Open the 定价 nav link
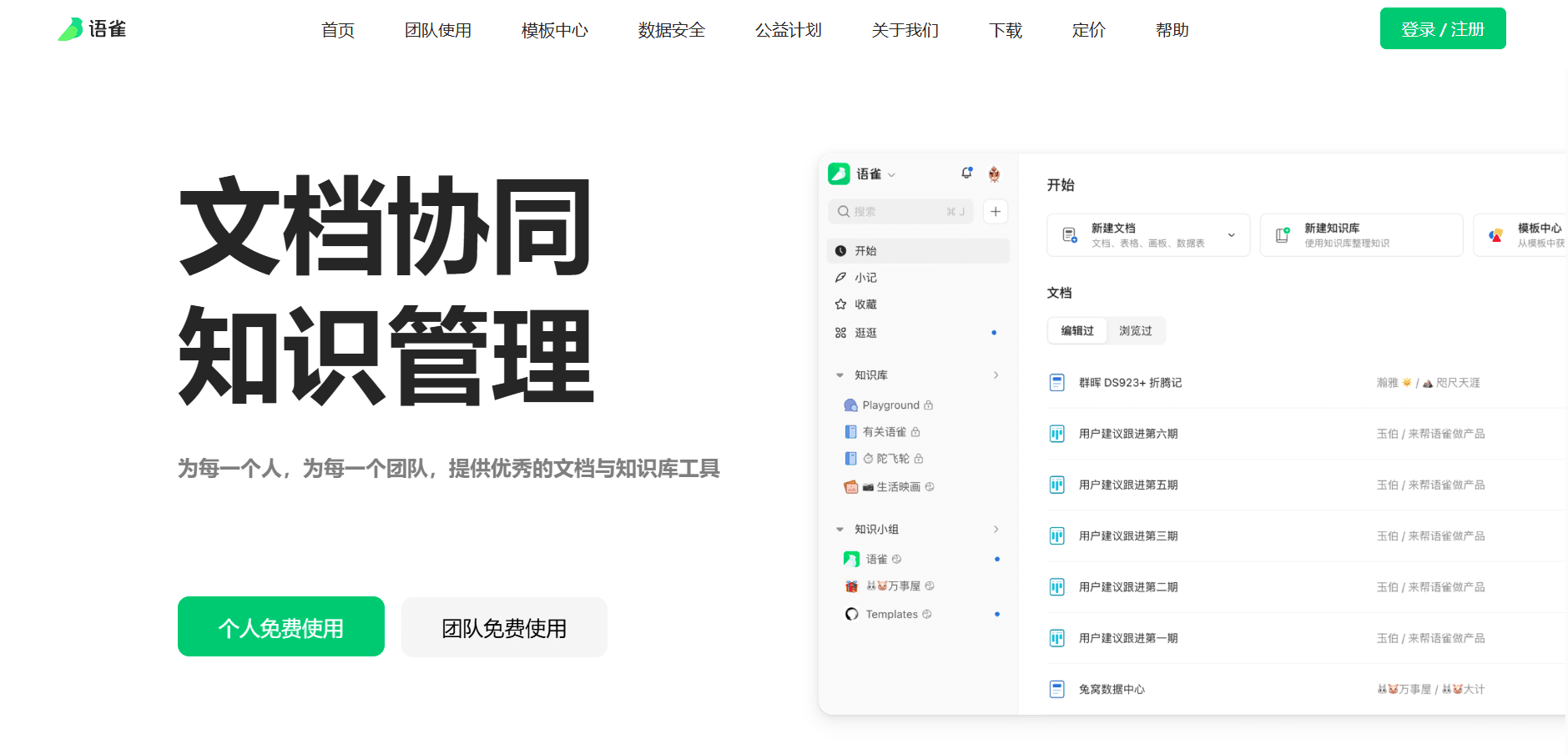The image size is (1568, 754). point(1089,30)
